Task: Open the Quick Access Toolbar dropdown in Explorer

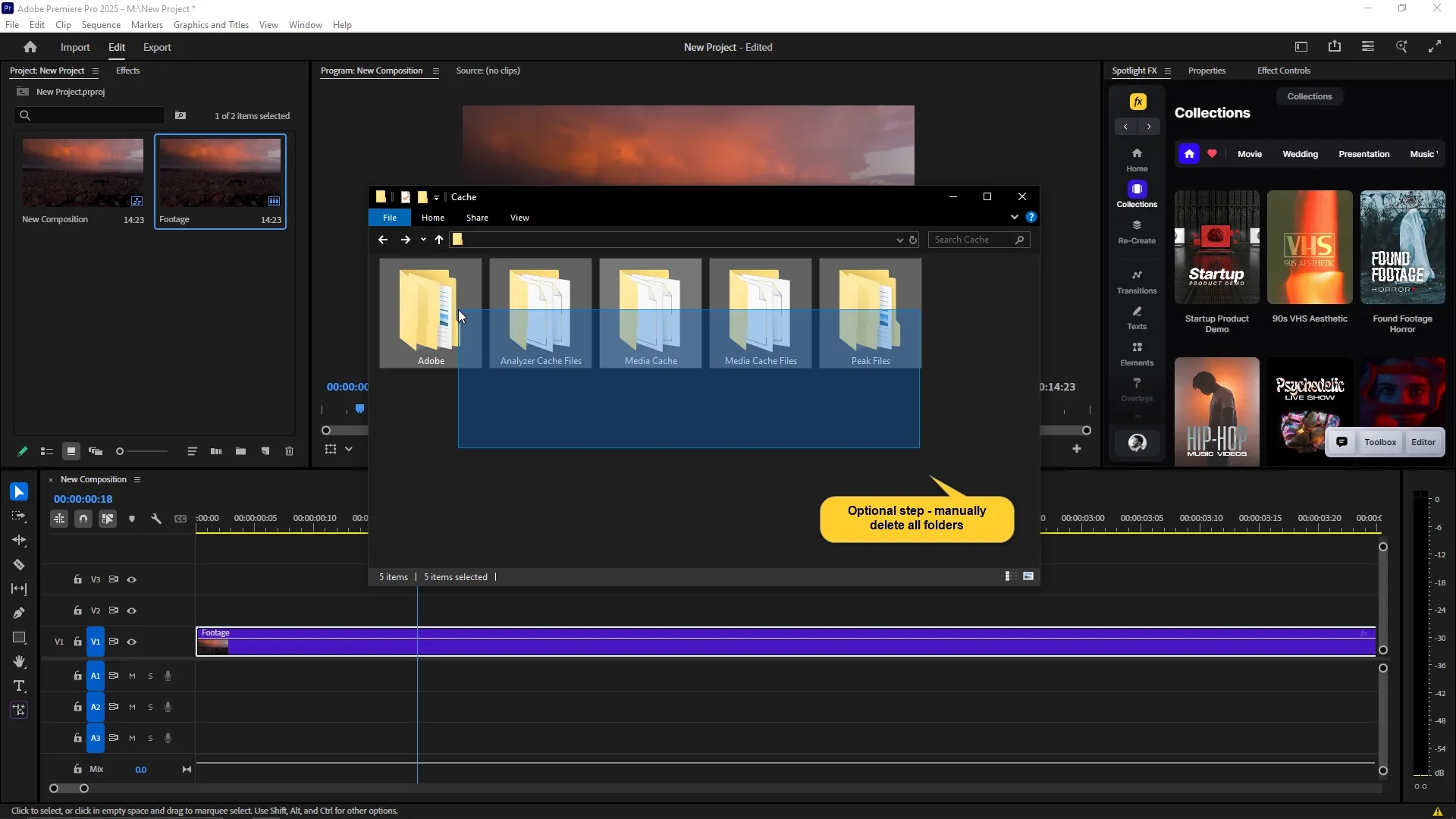Action: (x=436, y=197)
